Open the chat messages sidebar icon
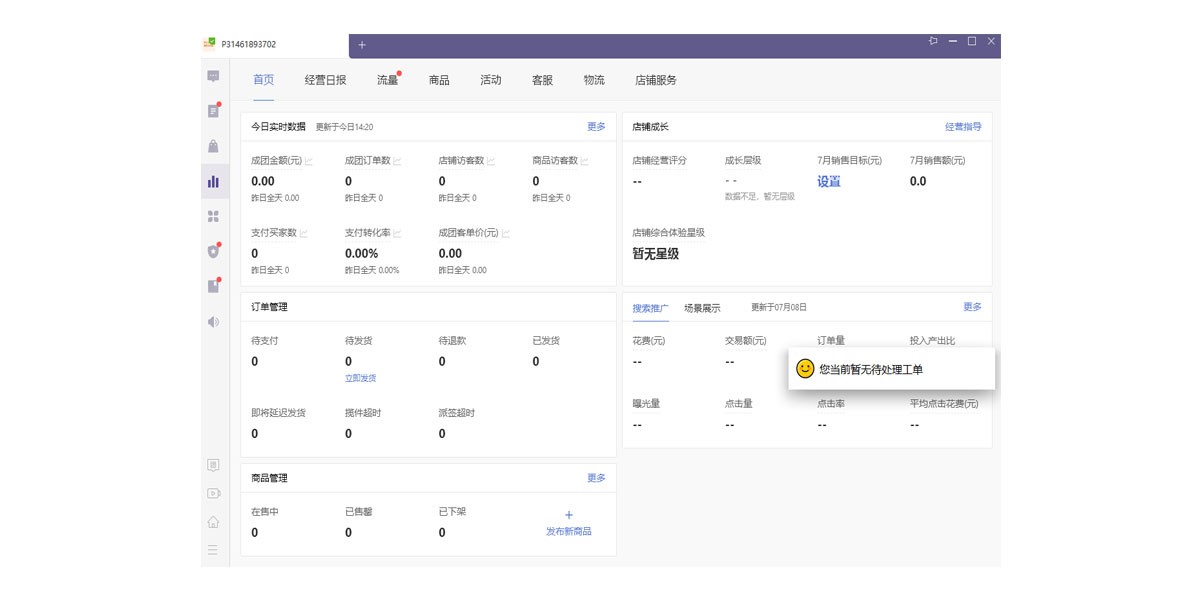 click(x=213, y=76)
